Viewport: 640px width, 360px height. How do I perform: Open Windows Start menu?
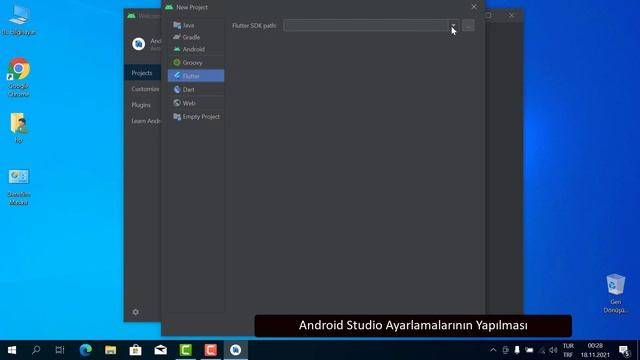tap(12, 350)
